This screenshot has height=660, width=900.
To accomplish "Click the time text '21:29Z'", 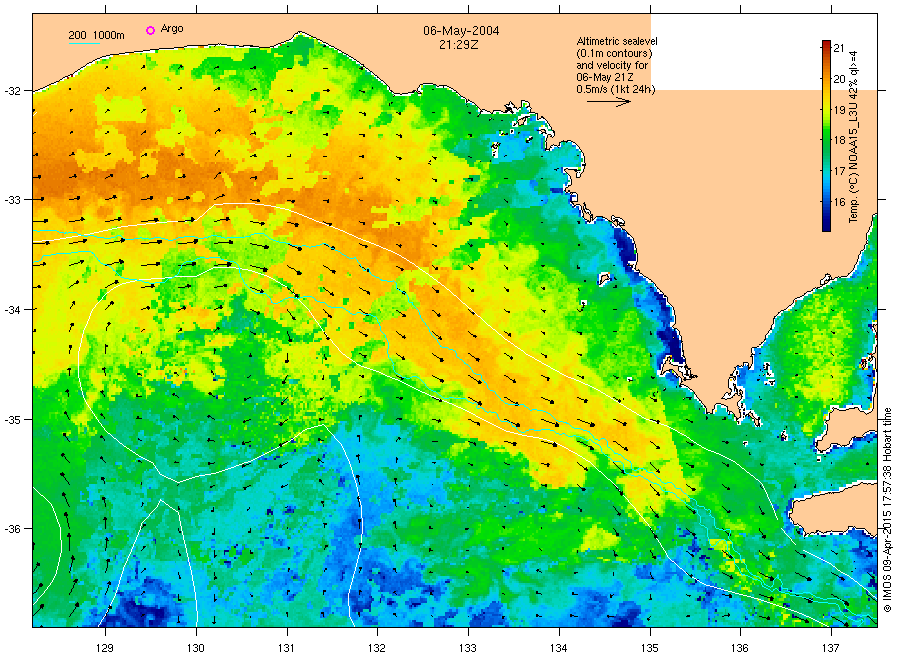I will coord(458,45).
